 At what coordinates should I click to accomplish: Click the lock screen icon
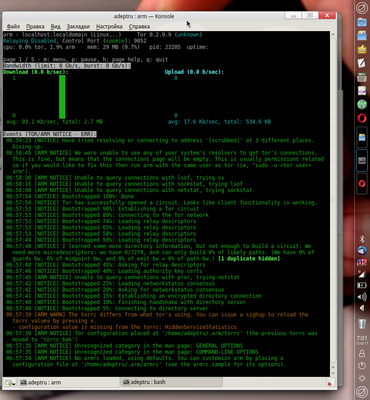tap(362, 353)
